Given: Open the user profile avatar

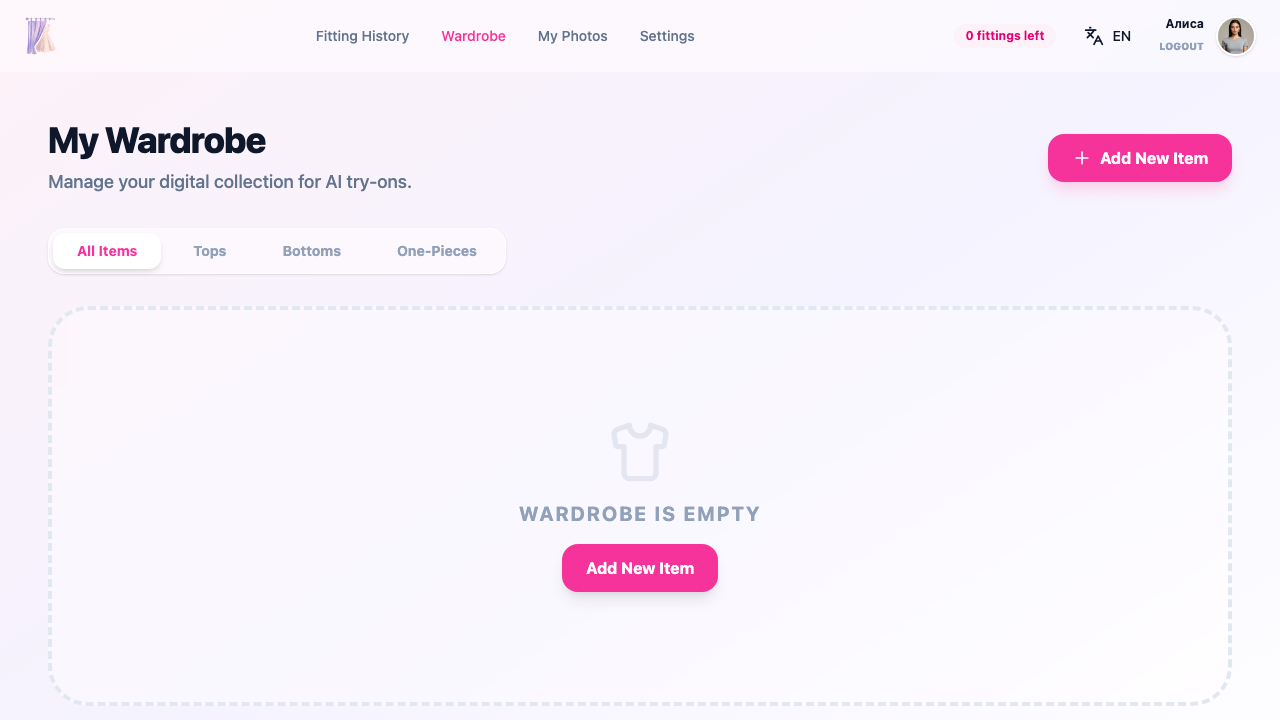Looking at the screenshot, I should [1236, 36].
